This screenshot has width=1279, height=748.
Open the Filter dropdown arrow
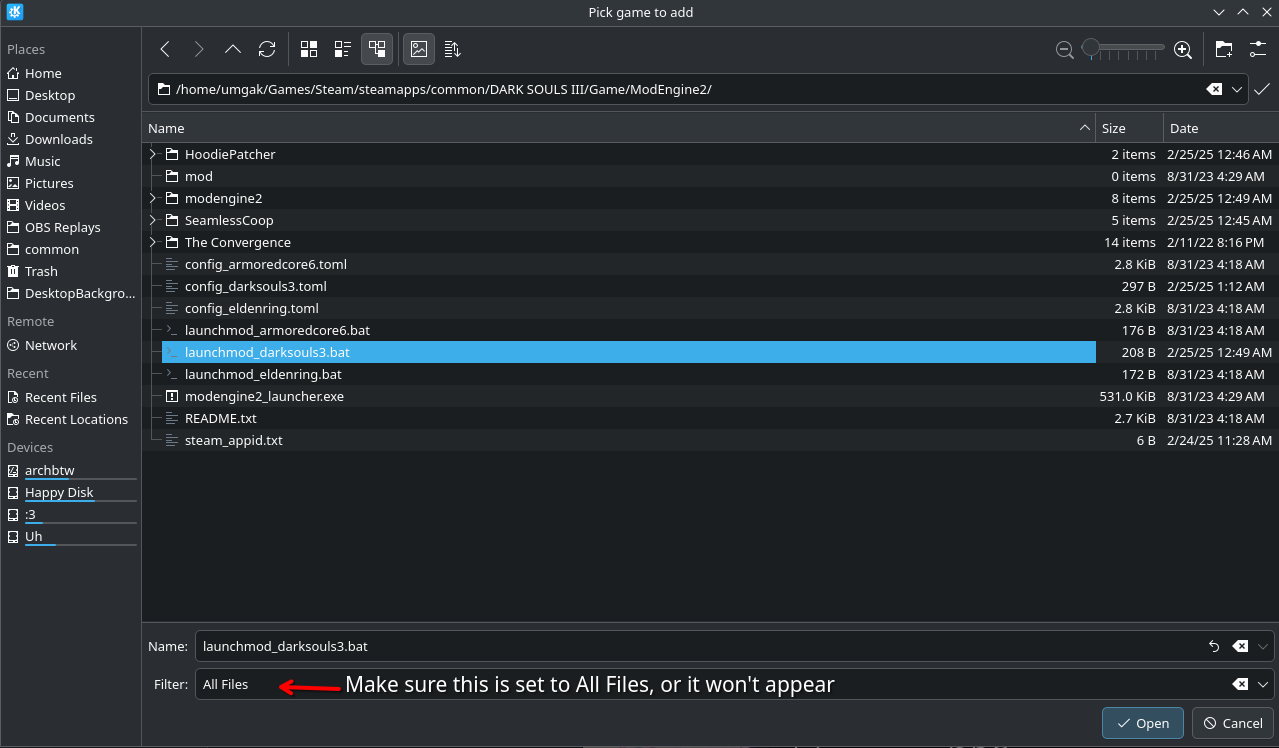click(x=1264, y=684)
